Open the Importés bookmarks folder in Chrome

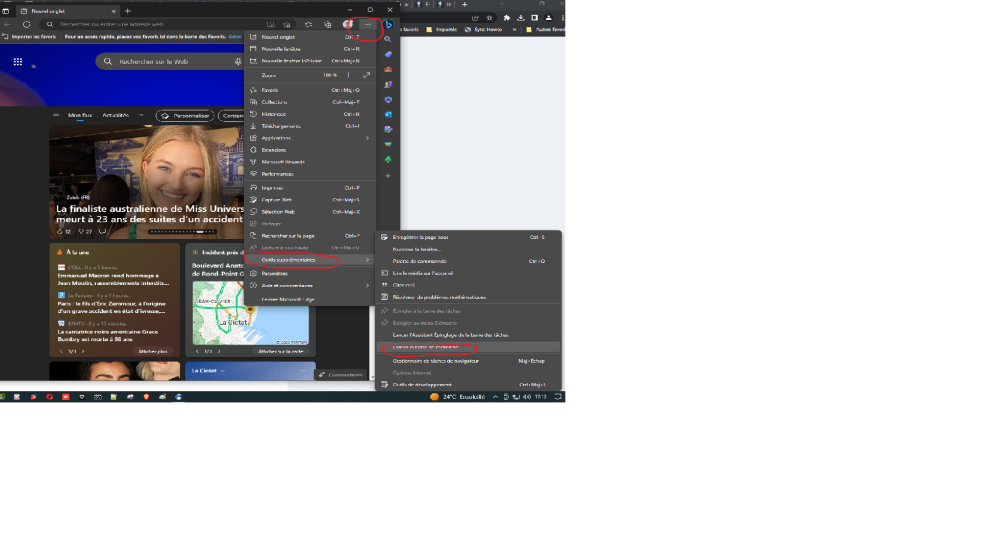[x=442, y=29]
